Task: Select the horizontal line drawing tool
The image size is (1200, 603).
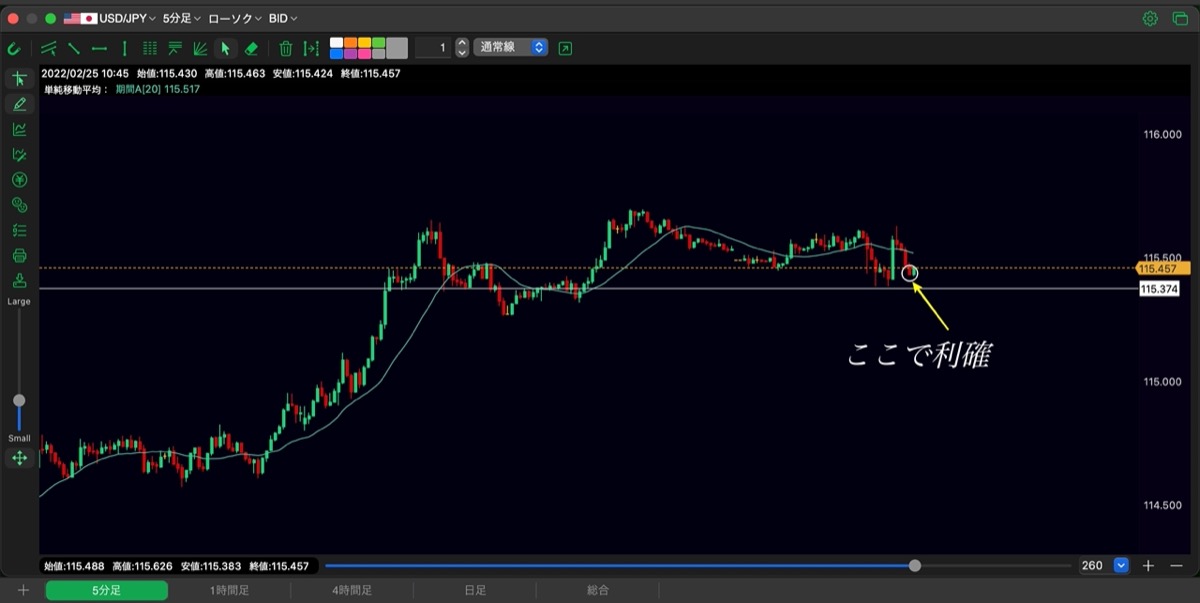Action: pos(99,48)
